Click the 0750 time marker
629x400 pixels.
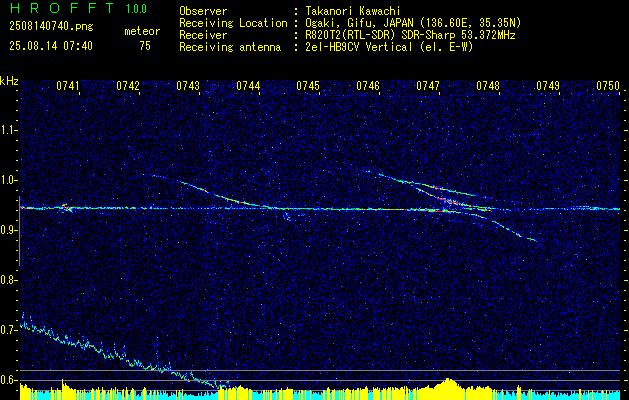(608, 86)
